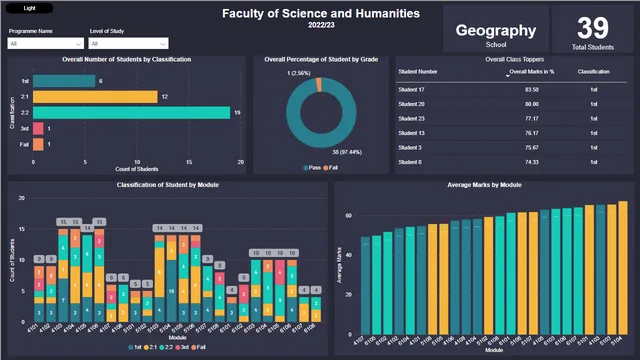Click the 75.67 marks cell
The image size is (640, 360).
(531, 147)
